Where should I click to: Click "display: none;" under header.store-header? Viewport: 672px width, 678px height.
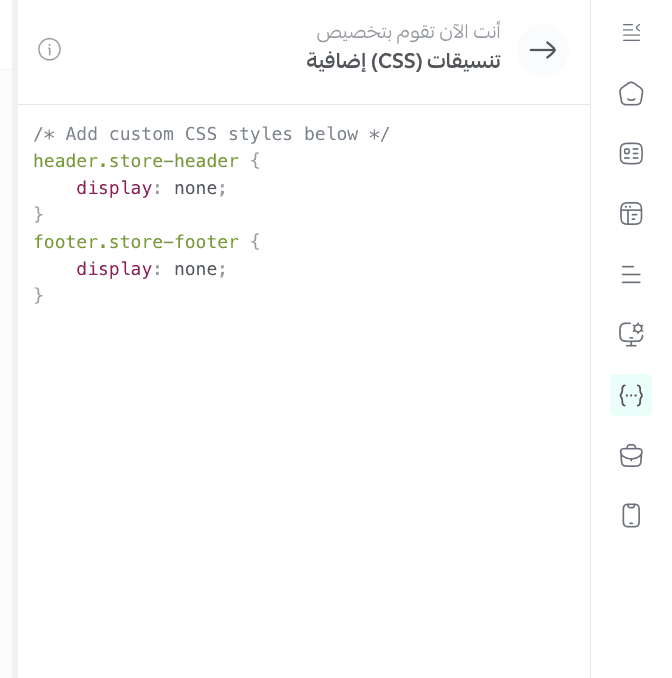[x=152, y=188]
